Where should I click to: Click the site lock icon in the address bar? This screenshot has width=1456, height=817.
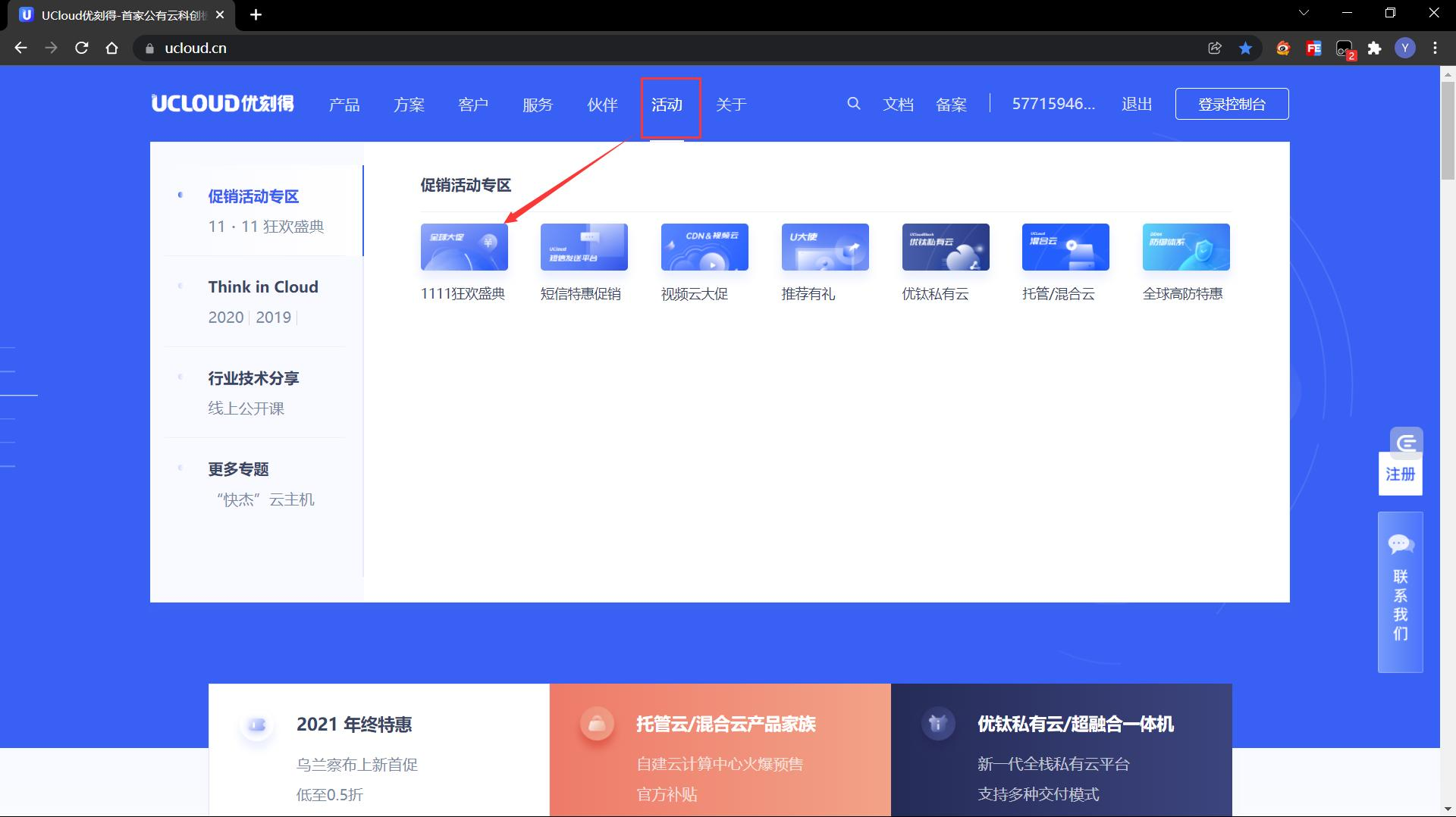[x=149, y=48]
